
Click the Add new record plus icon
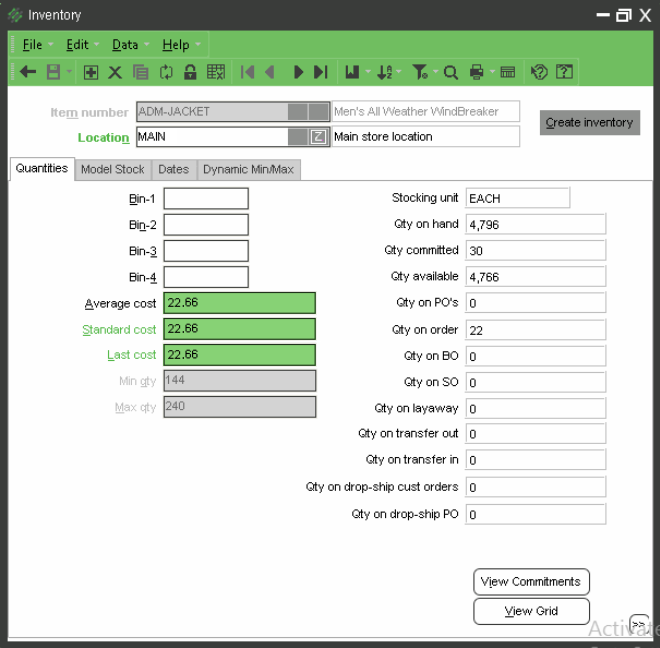pyautogui.click(x=90, y=72)
